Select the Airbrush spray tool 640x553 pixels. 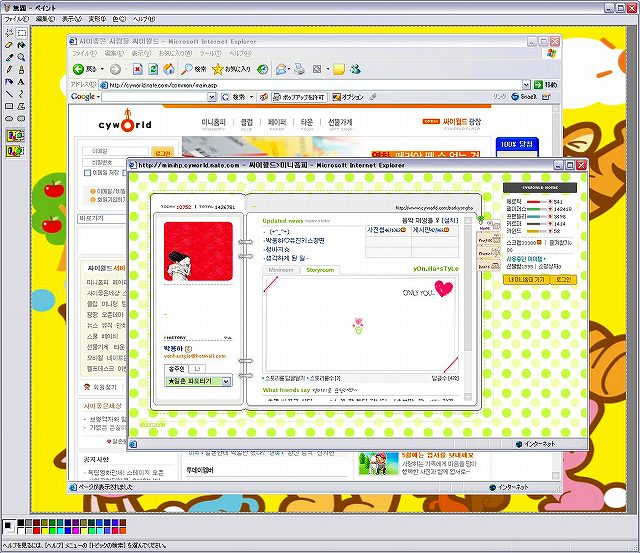9,82
